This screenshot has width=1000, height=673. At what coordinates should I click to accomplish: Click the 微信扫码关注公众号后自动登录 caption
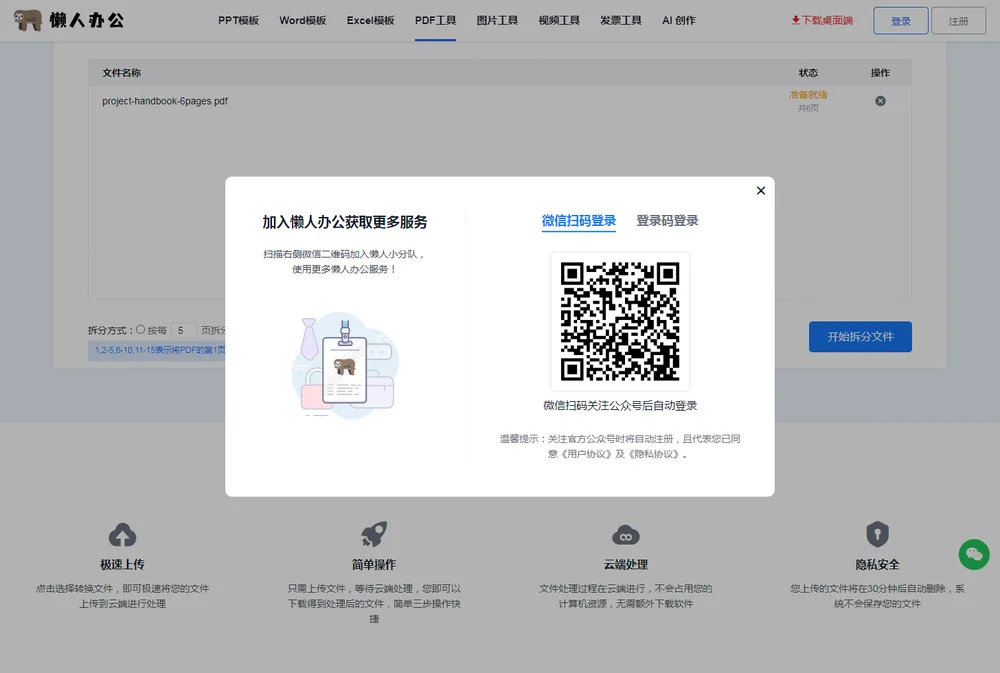click(x=620, y=406)
